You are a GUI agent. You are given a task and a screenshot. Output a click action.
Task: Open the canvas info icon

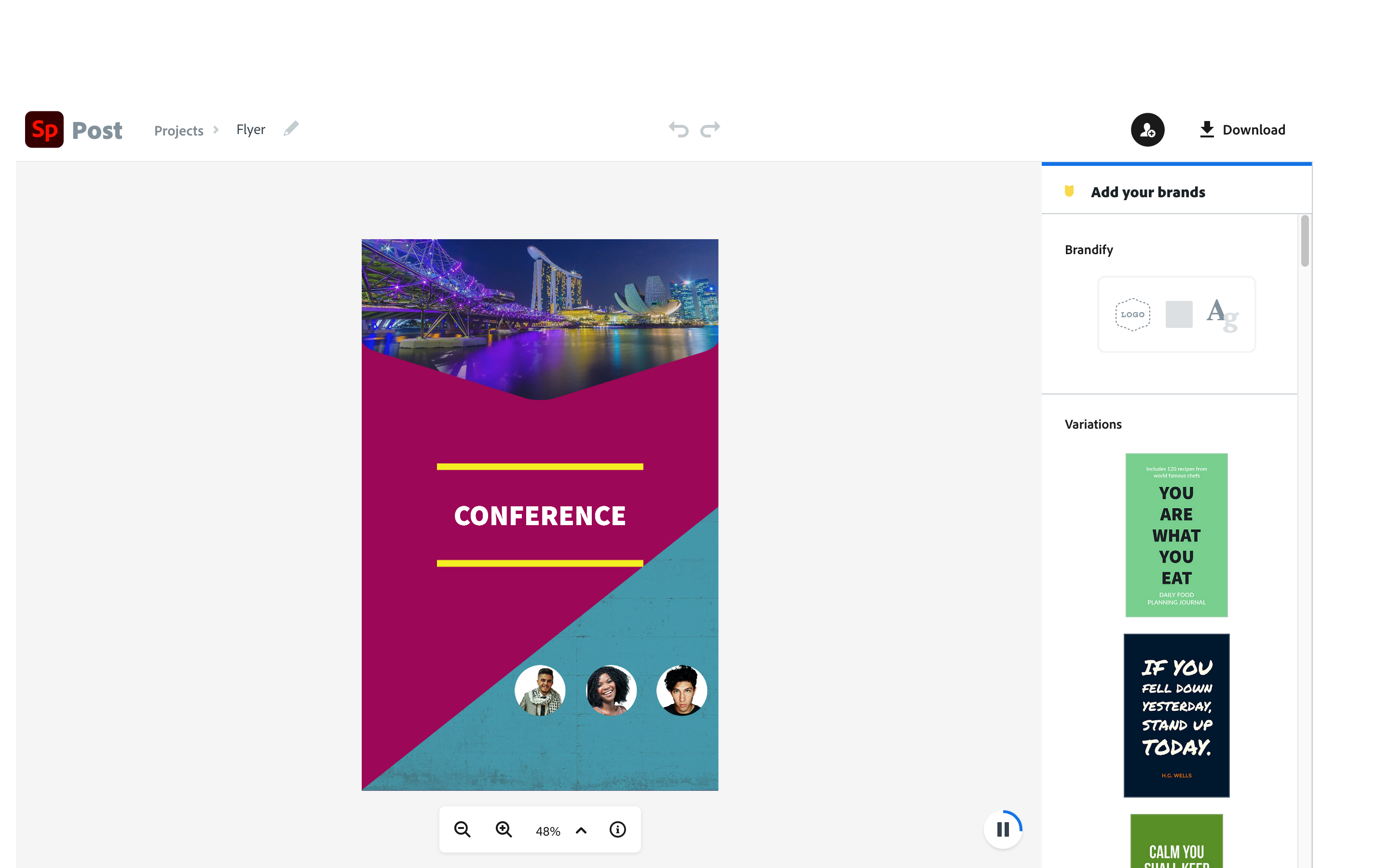(x=618, y=829)
